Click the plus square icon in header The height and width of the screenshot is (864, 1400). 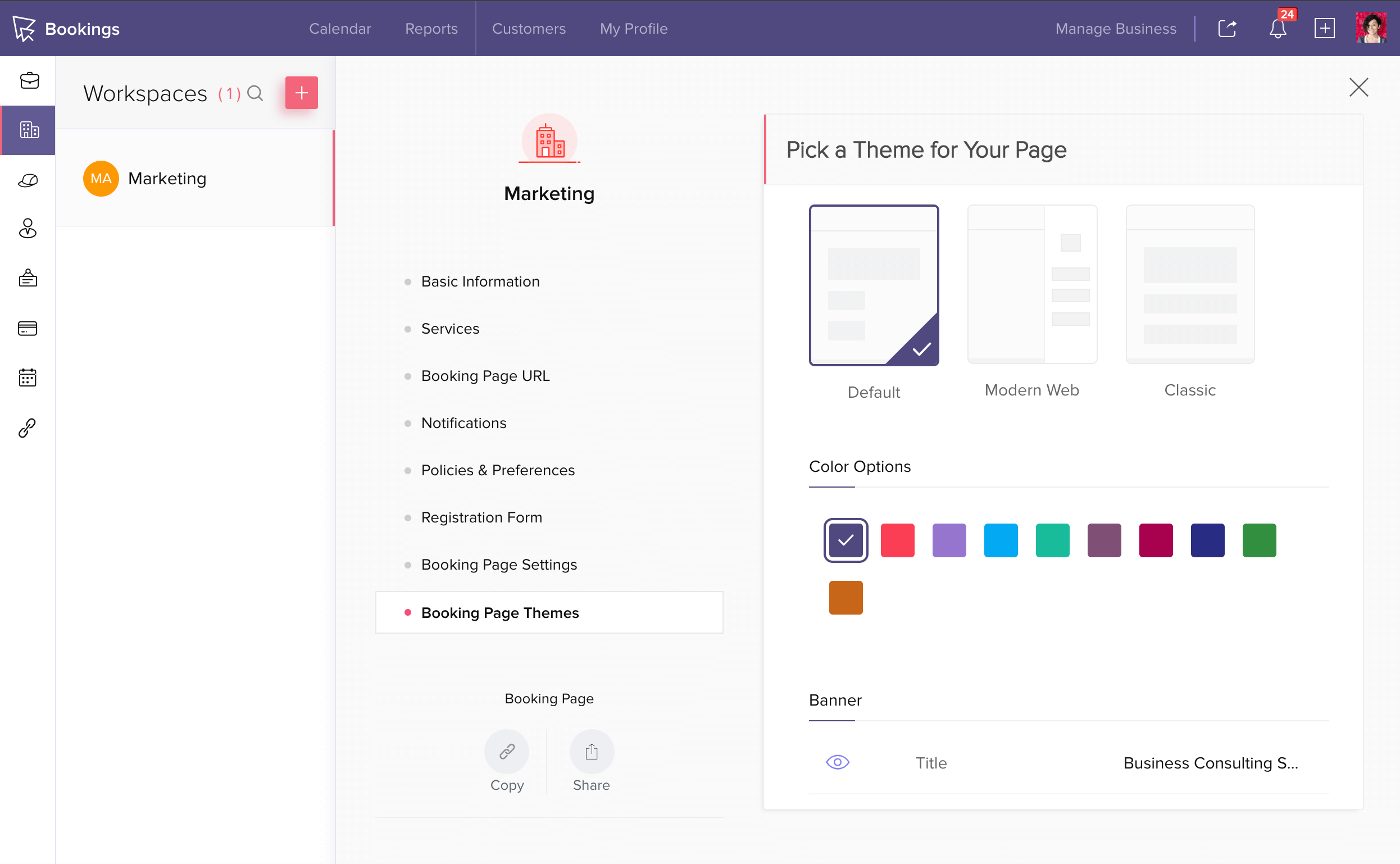coord(1324,29)
